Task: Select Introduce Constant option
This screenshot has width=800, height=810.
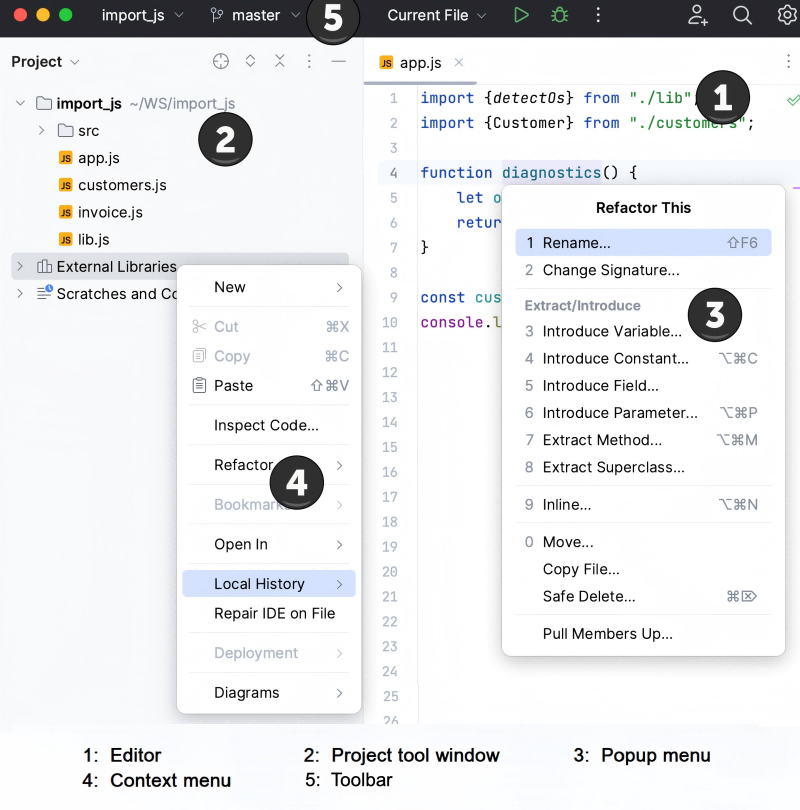Action: pyautogui.click(x=643, y=358)
